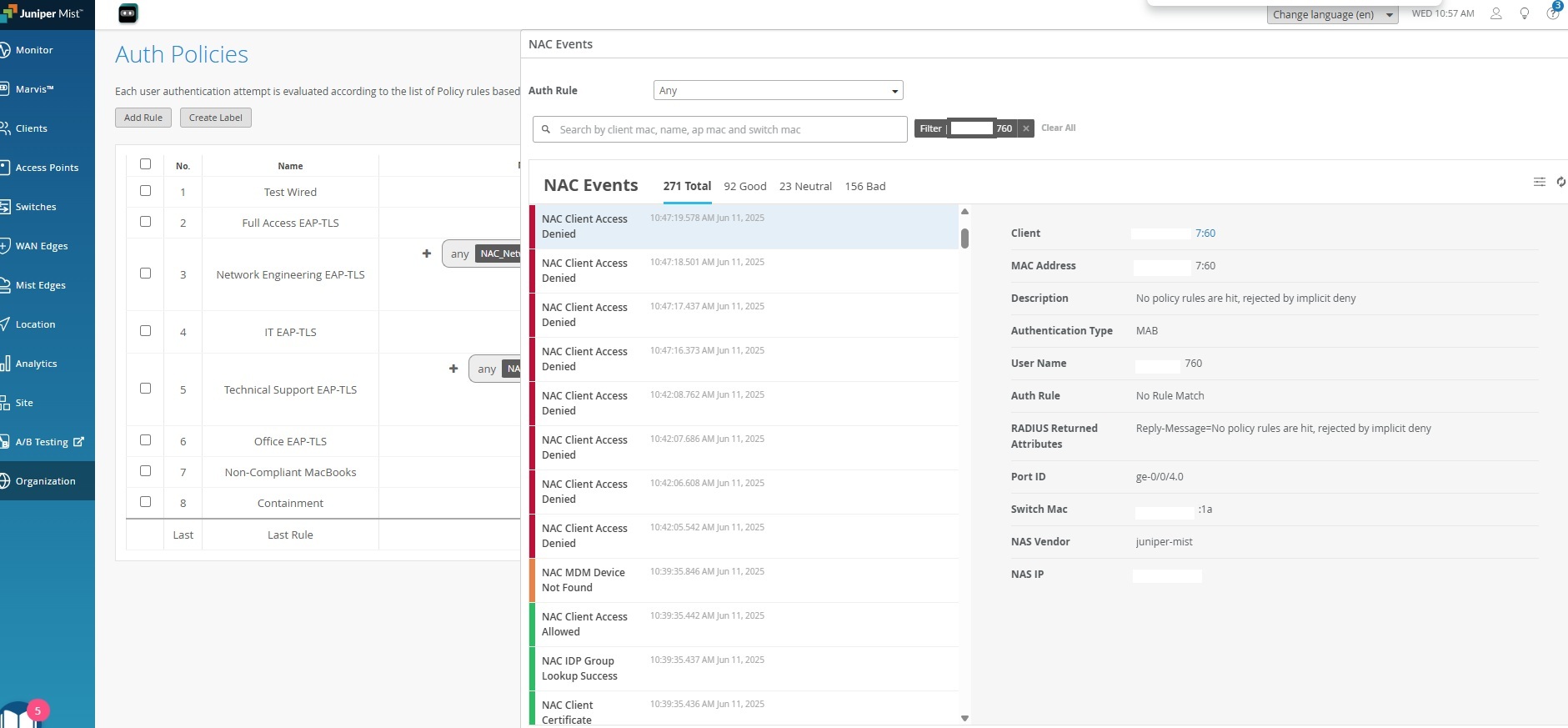
Task: Filter to 156 Bad events
Action: point(865,187)
